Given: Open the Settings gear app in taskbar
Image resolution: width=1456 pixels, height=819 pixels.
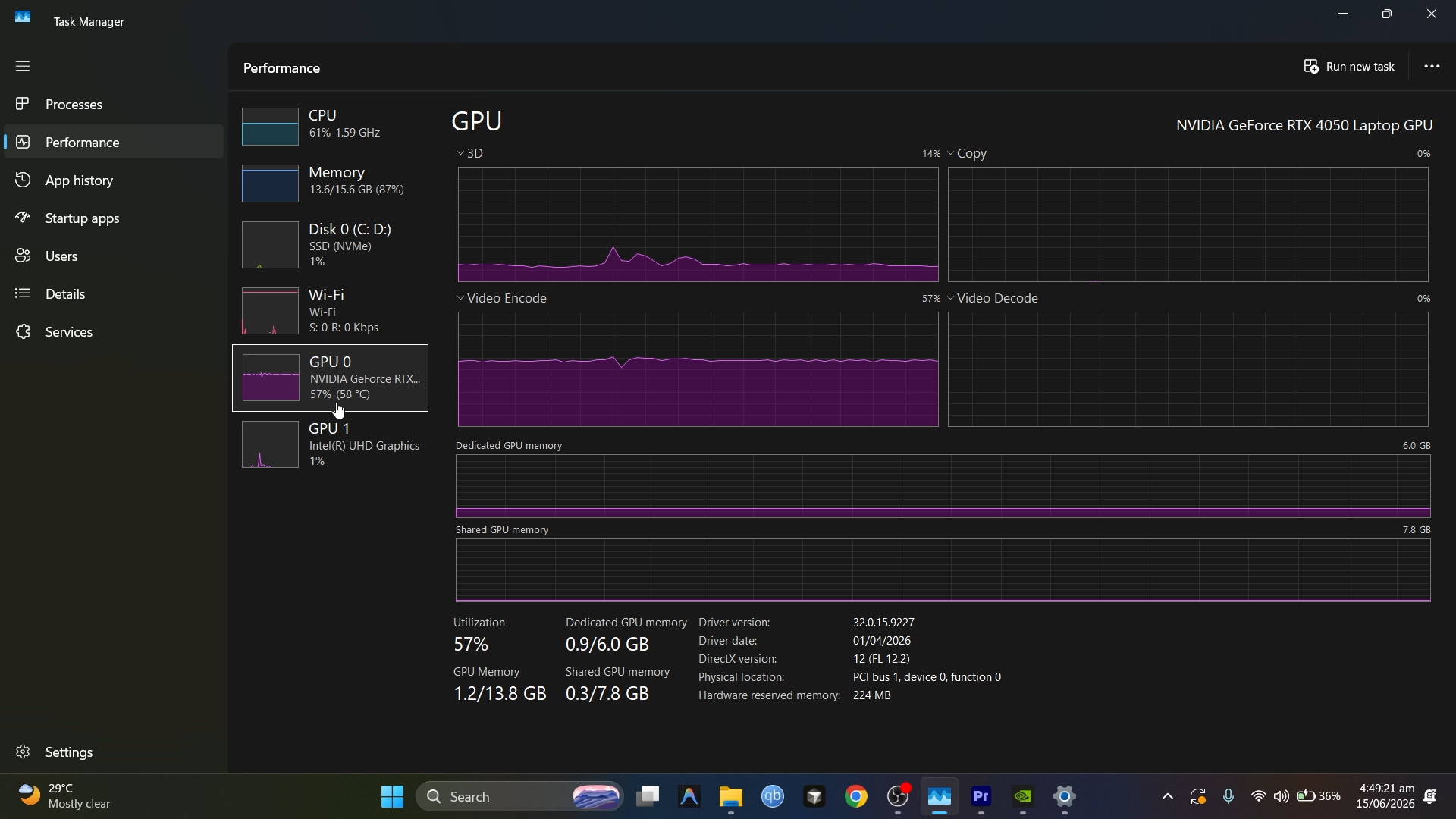Looking at the screenshot, I should pos(1065,797).
